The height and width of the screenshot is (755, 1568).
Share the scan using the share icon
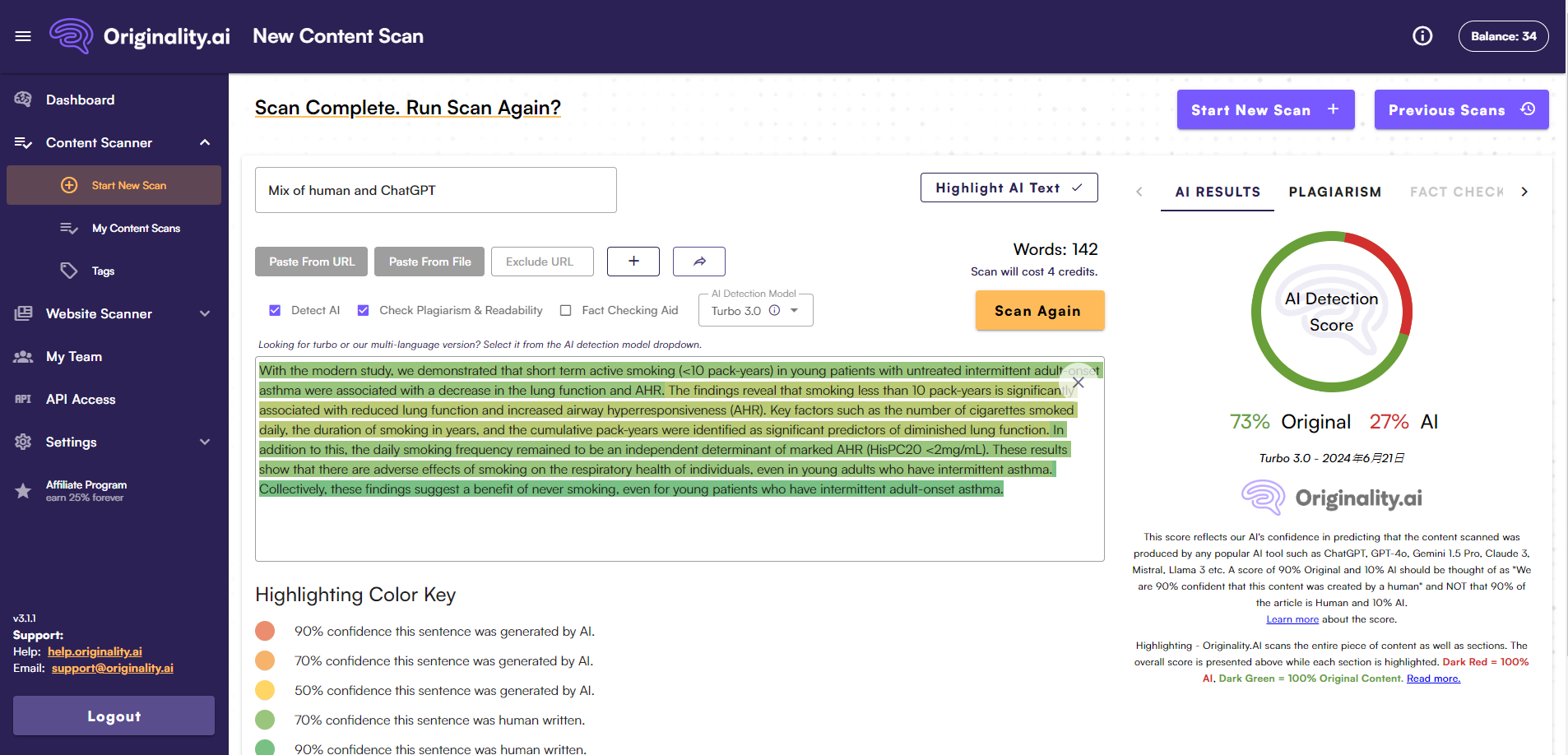pos(698,261)
